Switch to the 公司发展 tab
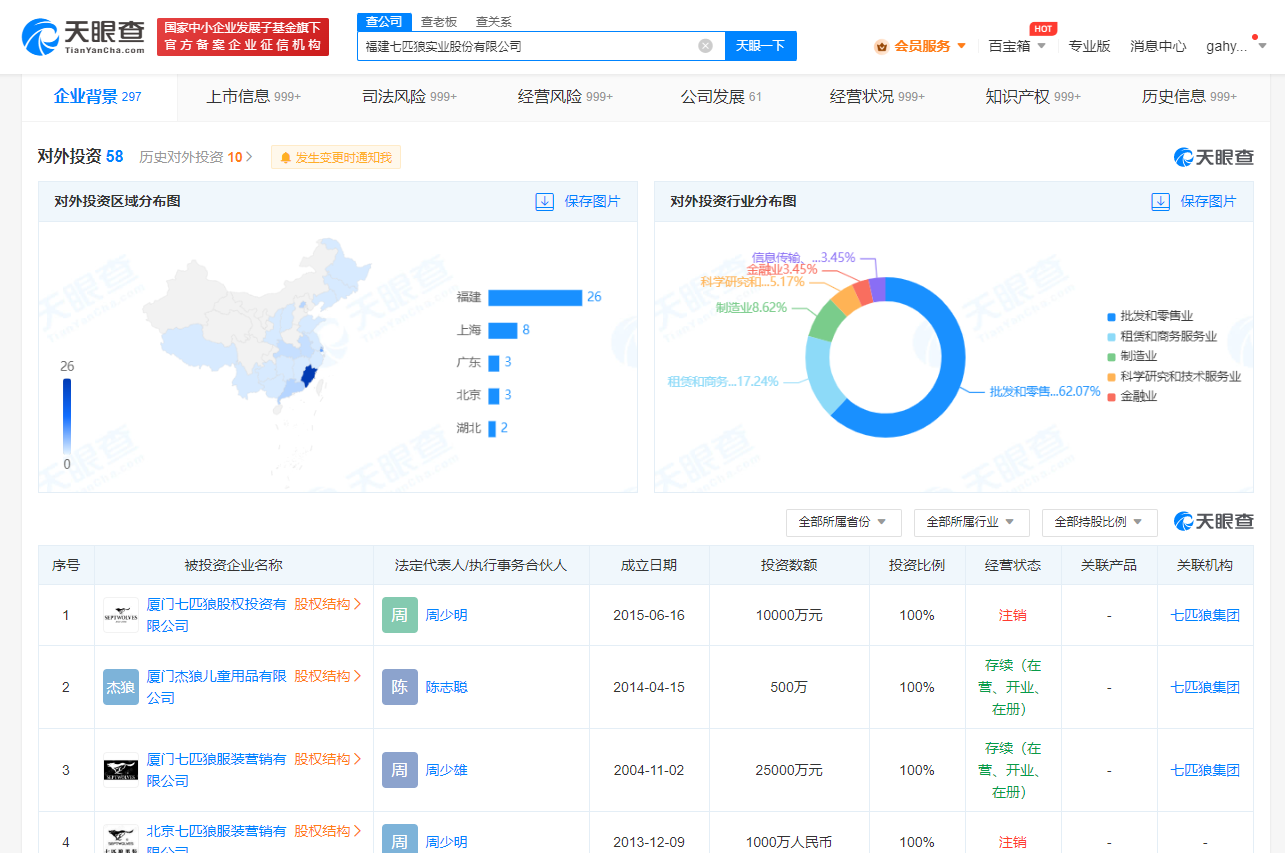This screenshot has width=1285, height=853. 721,97
